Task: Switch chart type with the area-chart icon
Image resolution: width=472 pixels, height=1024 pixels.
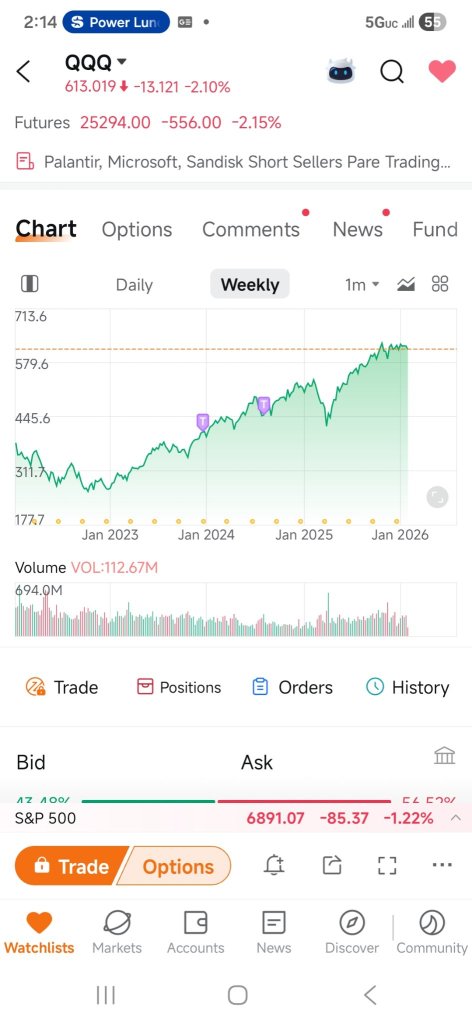Action: [406, 284]
